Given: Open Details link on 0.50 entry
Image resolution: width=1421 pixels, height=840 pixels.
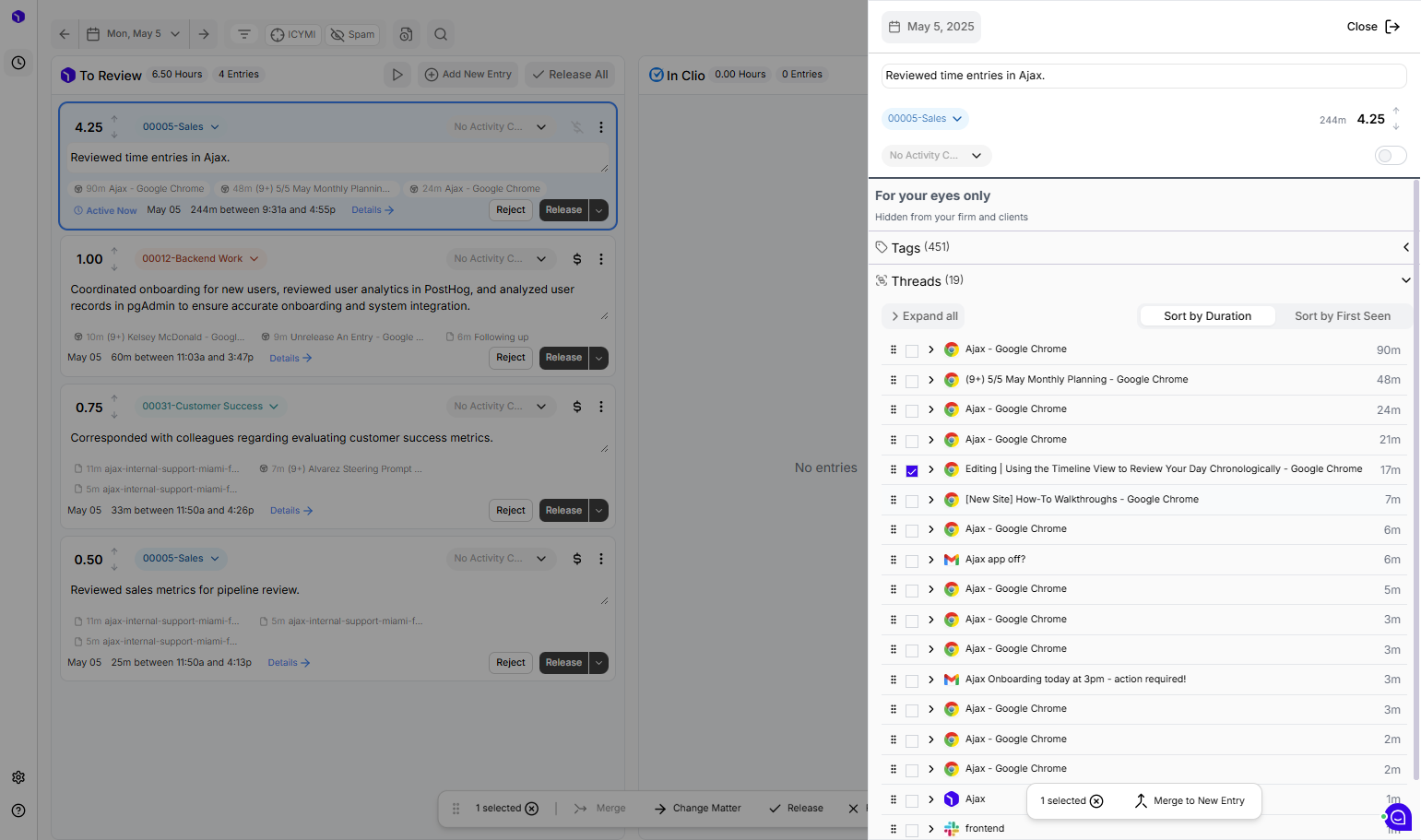Looking at the screenshot, I should click(x=289, y=663).
